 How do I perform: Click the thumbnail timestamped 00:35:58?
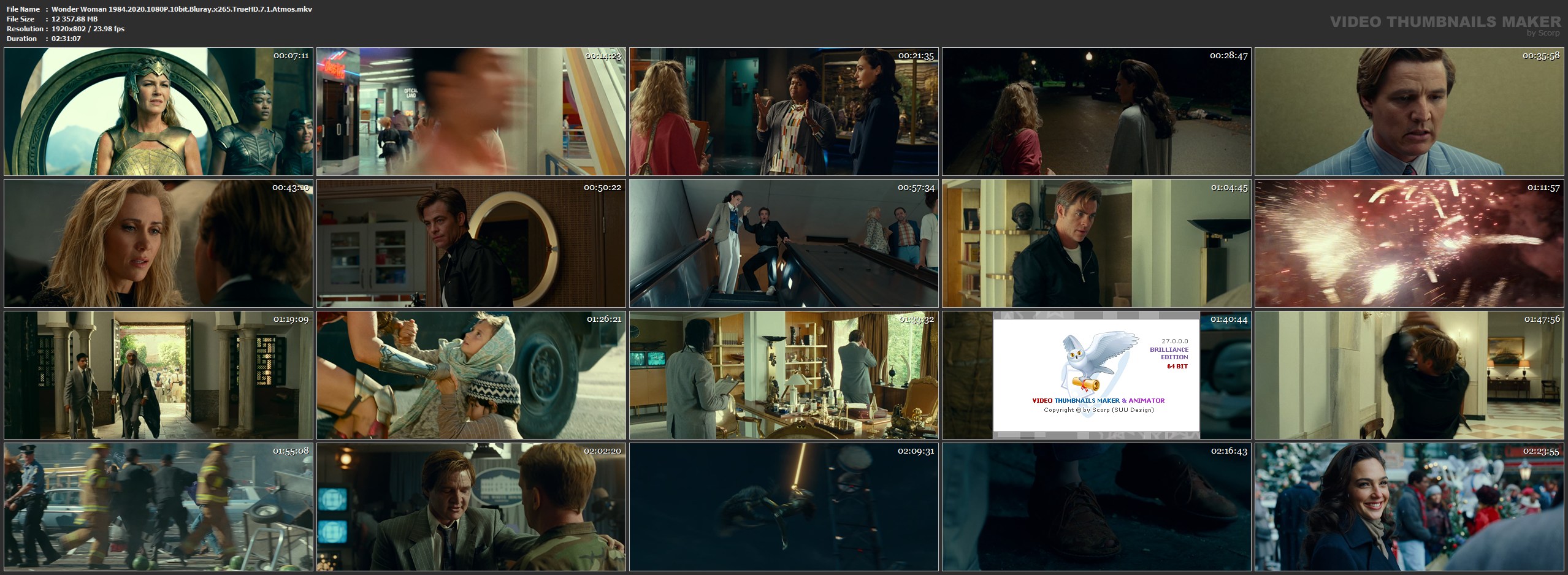pos(1409,112)
